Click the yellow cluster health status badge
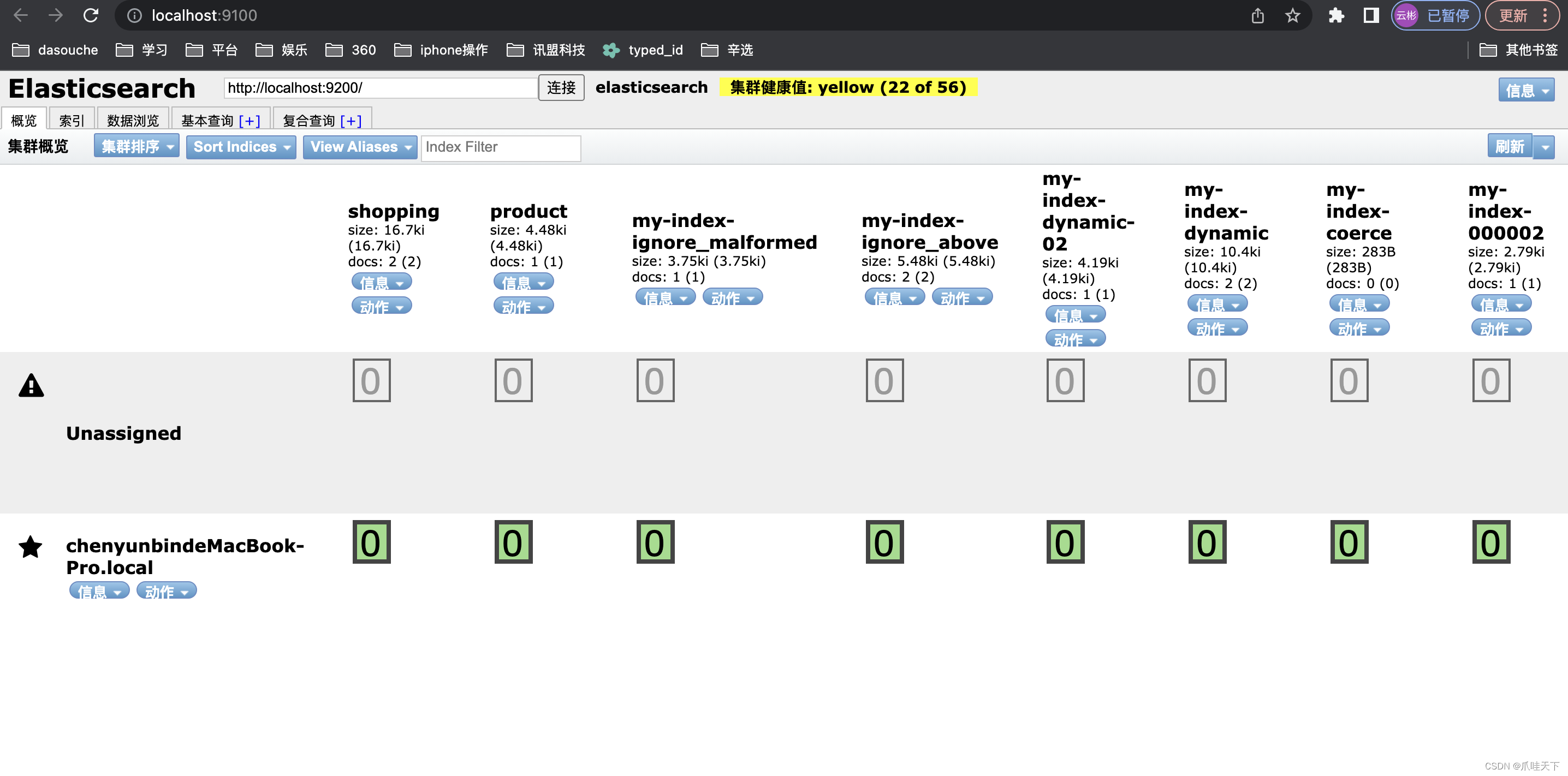This screenshot has height=776, width=1568. pyautogui.click(x=847, y=88)
